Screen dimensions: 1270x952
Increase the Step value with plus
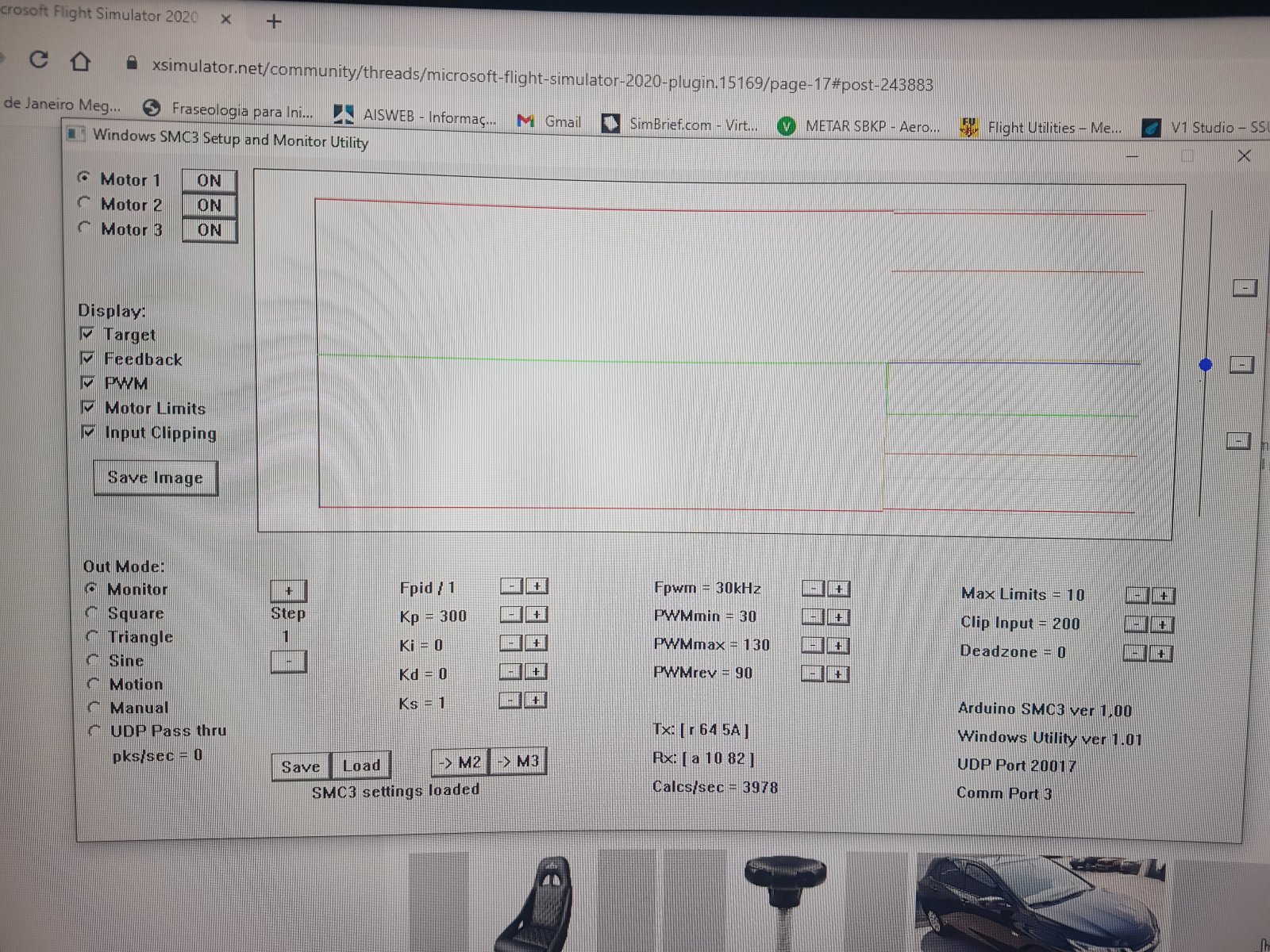[288, 590]
